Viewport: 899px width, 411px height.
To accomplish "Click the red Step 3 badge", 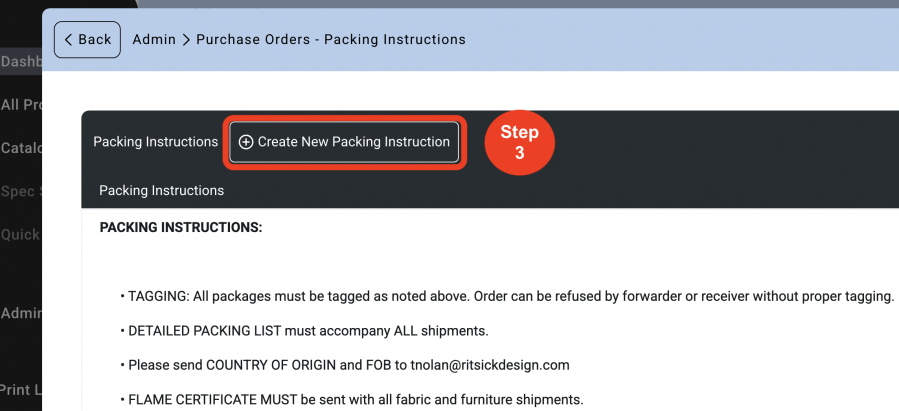I will tap(519, 142).
